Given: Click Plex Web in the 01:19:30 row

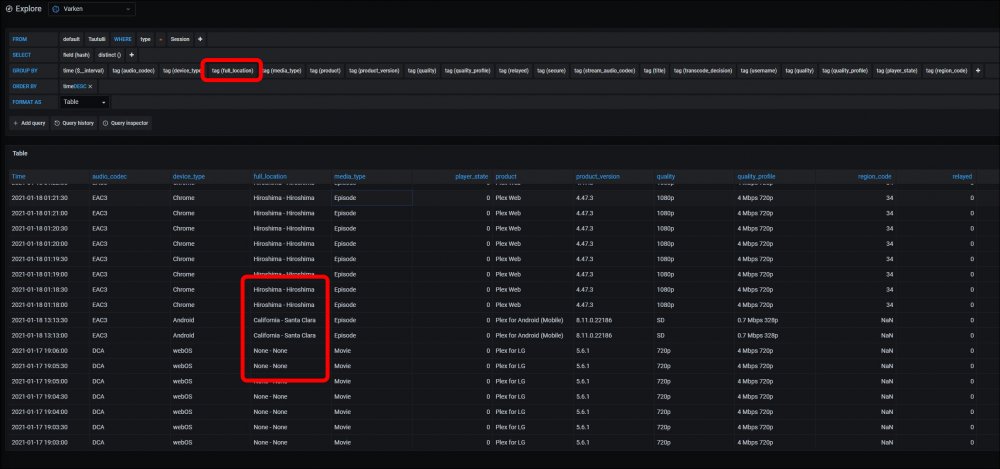Looking at the screenshot, I should (508, 259).
